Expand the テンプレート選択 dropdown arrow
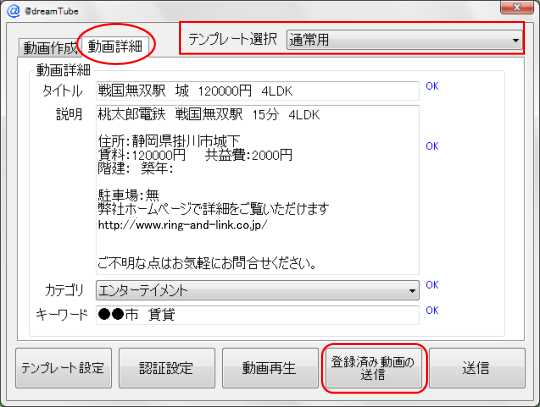Screen dimensions: 540x407 pyautogui.click(x=516, y=40)
